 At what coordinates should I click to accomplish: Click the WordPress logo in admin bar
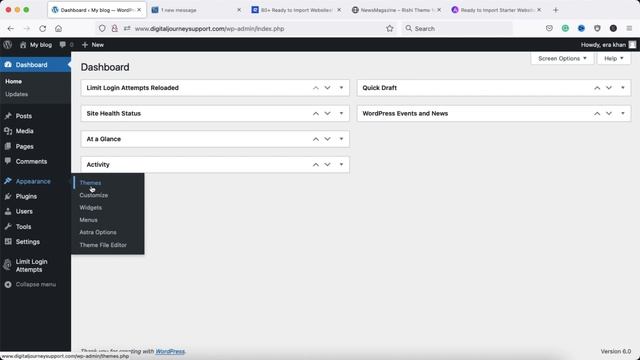click(x=8, y=45)
